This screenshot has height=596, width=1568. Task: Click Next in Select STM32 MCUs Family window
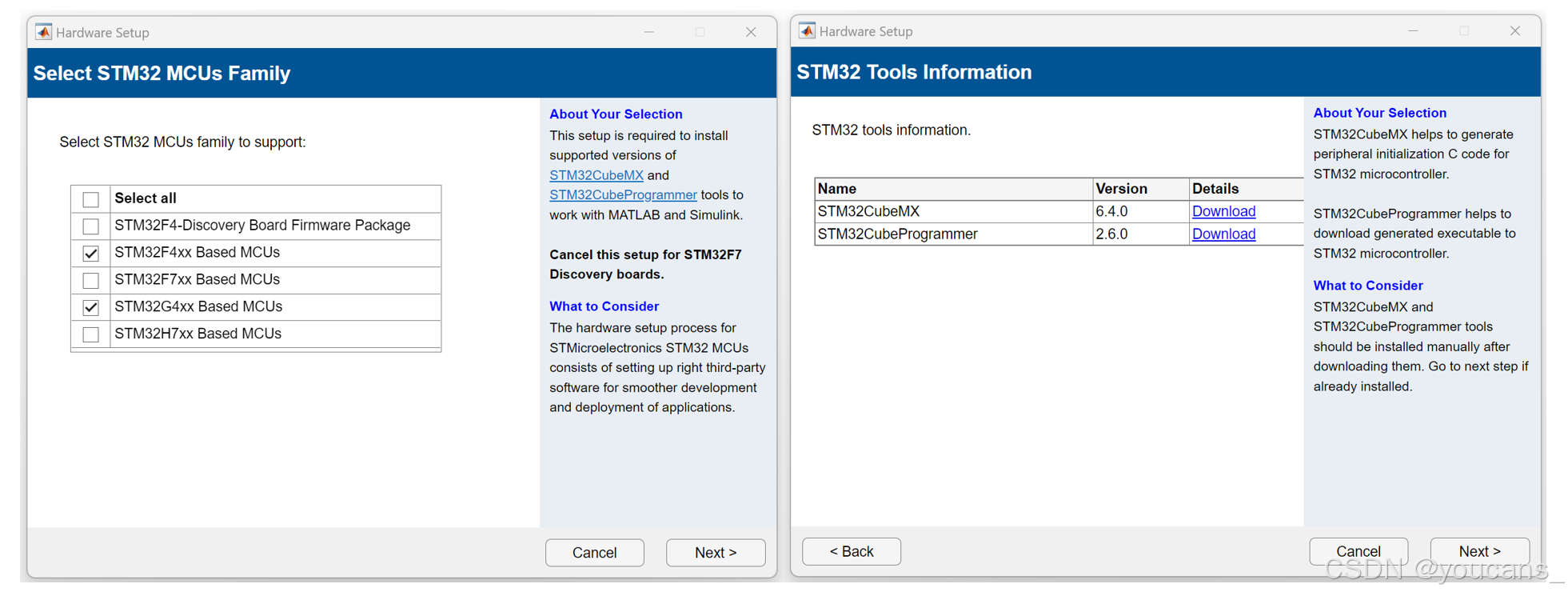click(x=716, y=553)
